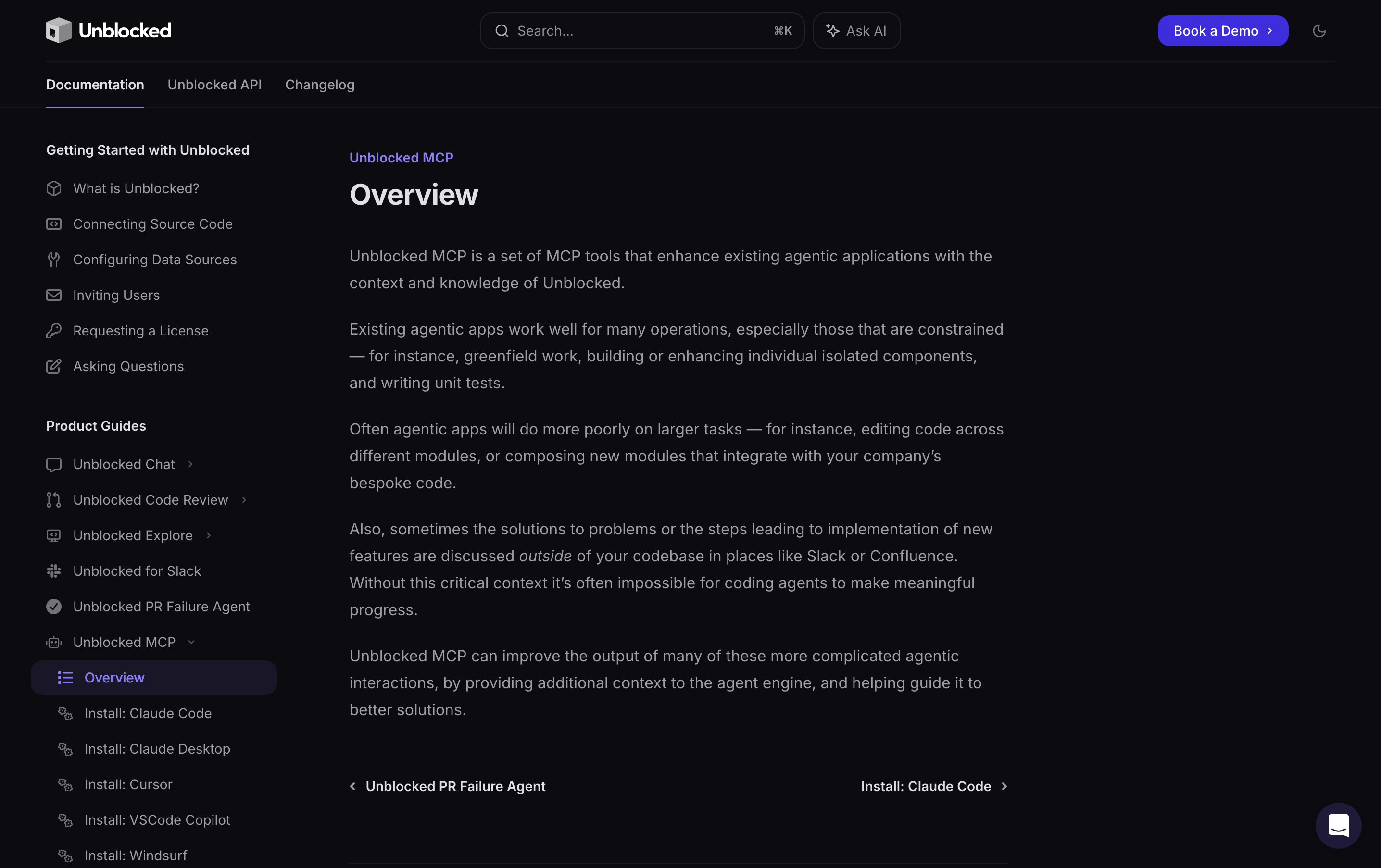Click the cube icon beside What is Unblocked?
Viewport: 1381px width, 868px height.
[54, 188]
